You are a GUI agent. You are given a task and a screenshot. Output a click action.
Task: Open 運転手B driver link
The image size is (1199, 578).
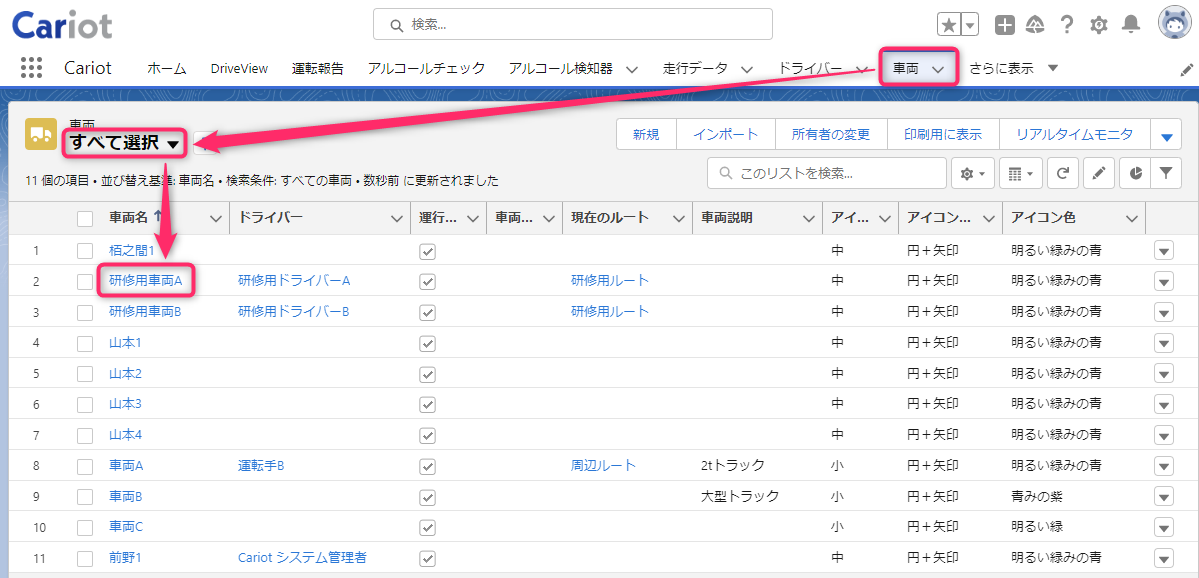[261, 465]
